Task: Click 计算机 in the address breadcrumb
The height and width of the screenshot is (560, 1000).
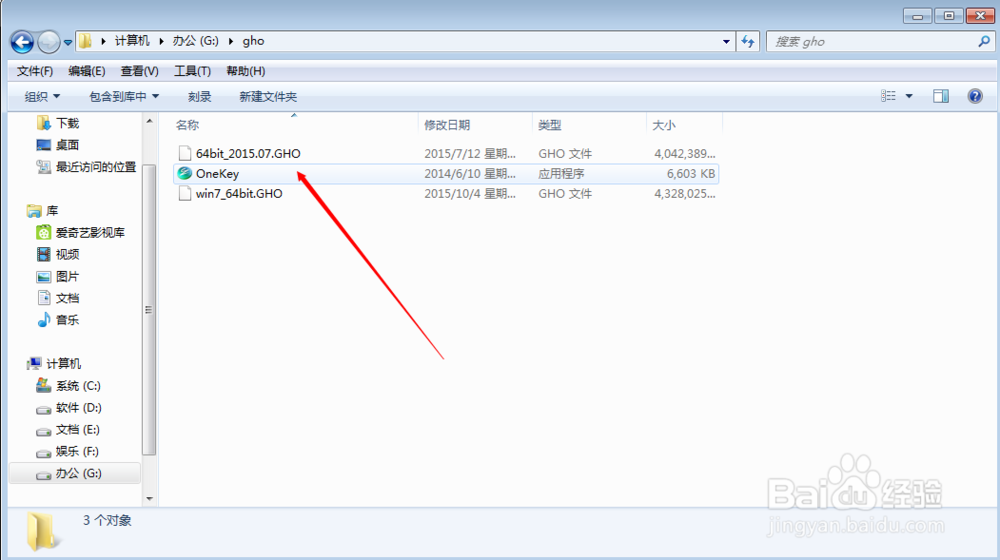Action: click(x=132, y=41)
